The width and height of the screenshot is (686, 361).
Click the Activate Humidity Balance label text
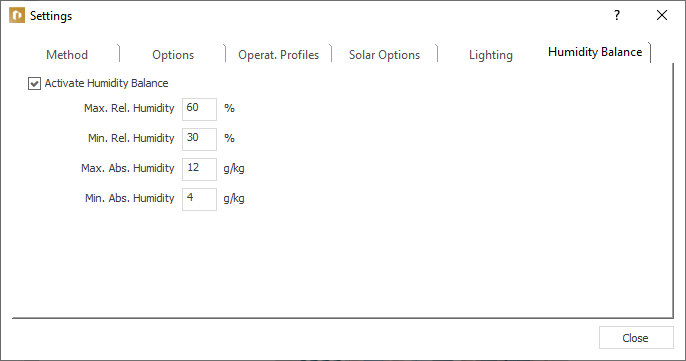pos(106,83)
